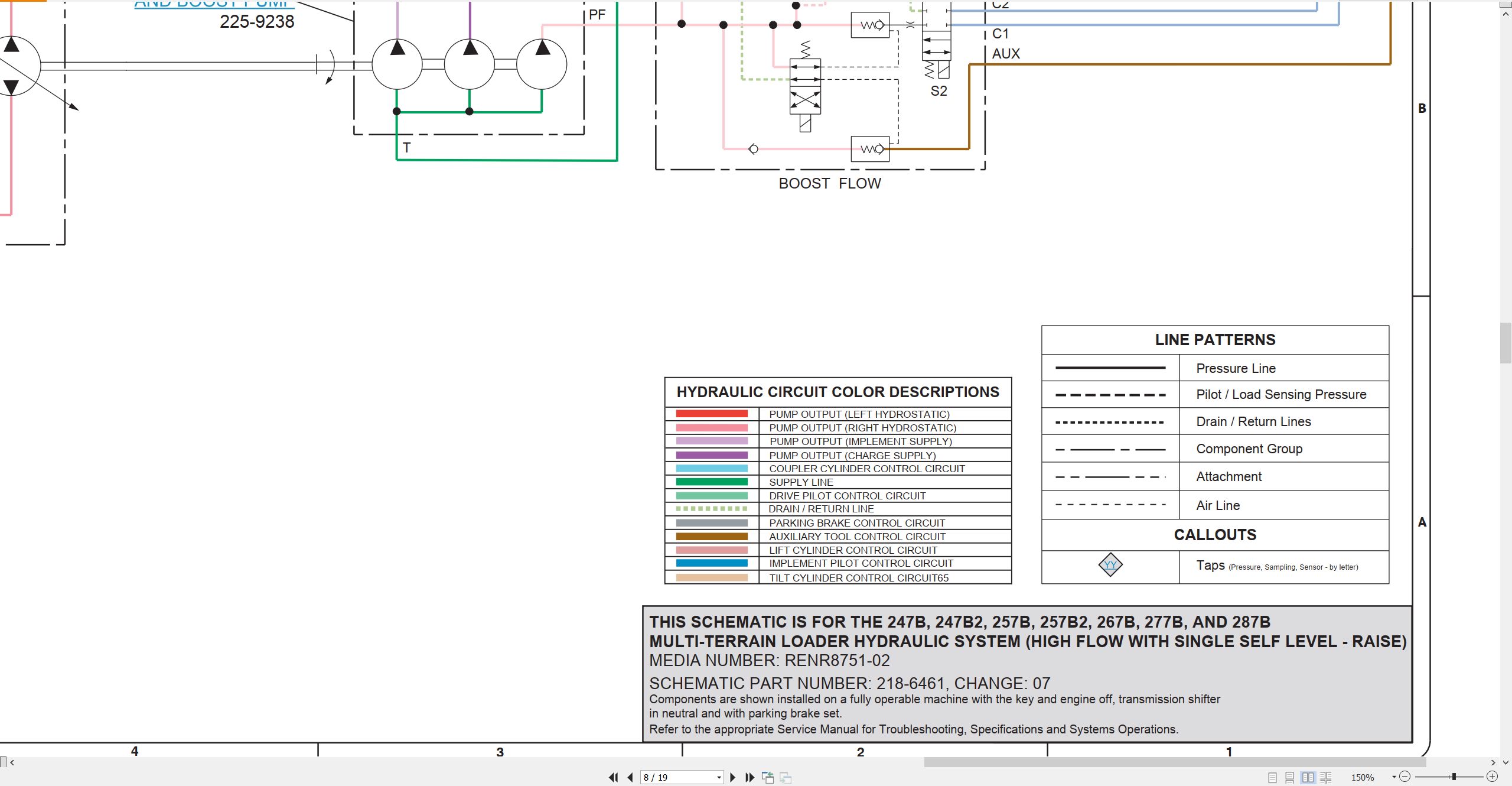Image resolution: width=1512 pixels, height=786 pixels.
Task: Click the 150% zoom value
Action: [1363, 778]
